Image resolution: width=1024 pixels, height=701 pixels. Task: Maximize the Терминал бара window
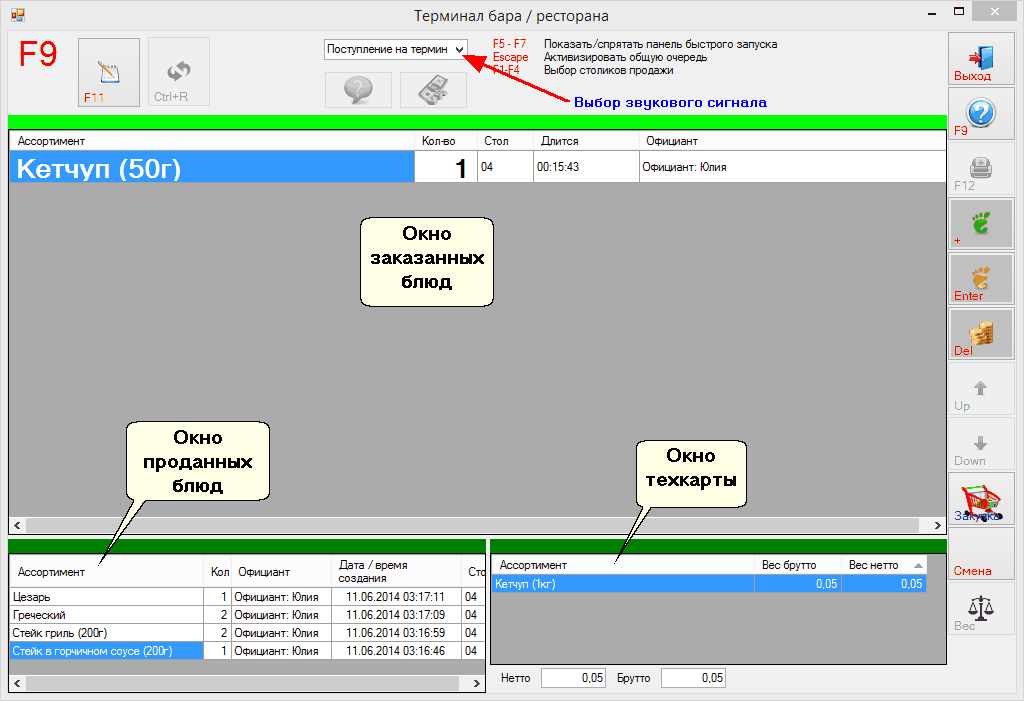(959, 12)
